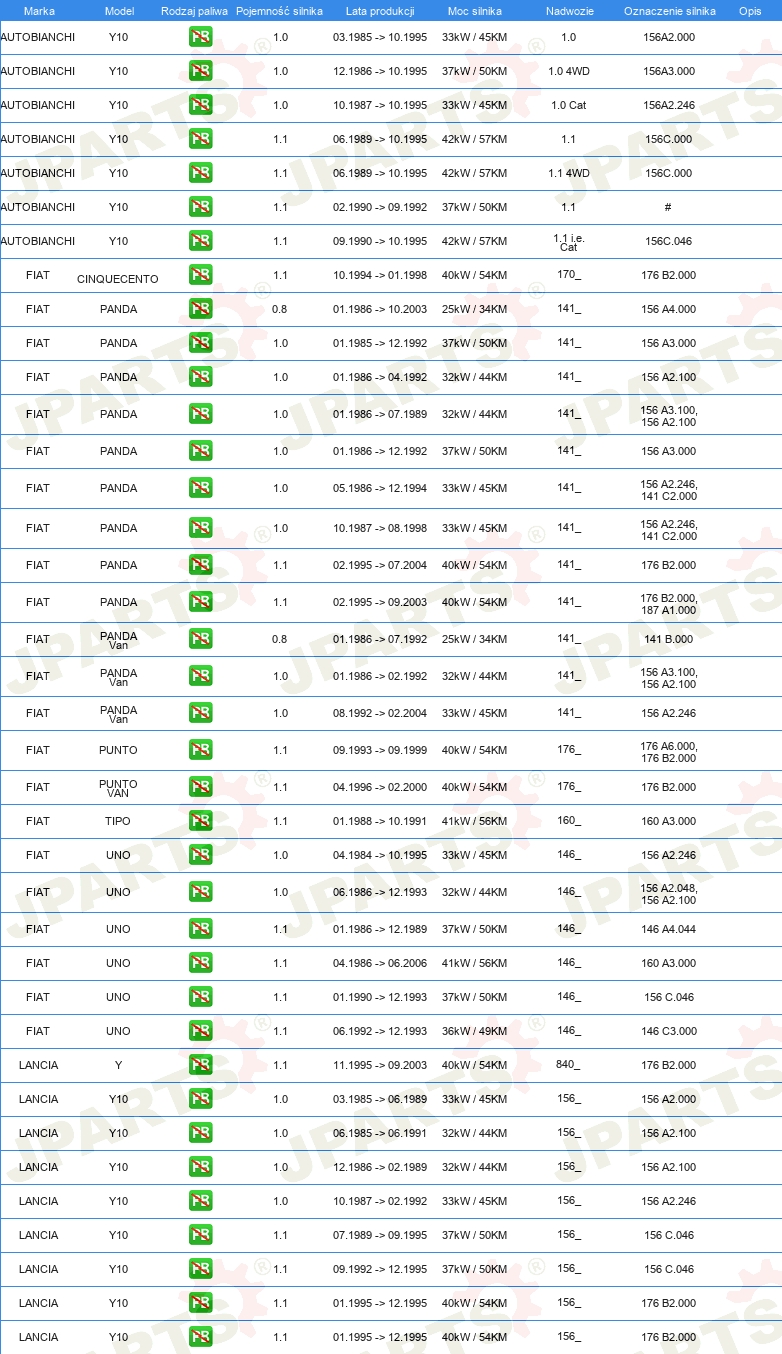This screenshot has height=1354, width=782.
Task: Click fuel icon in Autobianchi 1.1 i.e. Cat row
Action: [200, 242]
